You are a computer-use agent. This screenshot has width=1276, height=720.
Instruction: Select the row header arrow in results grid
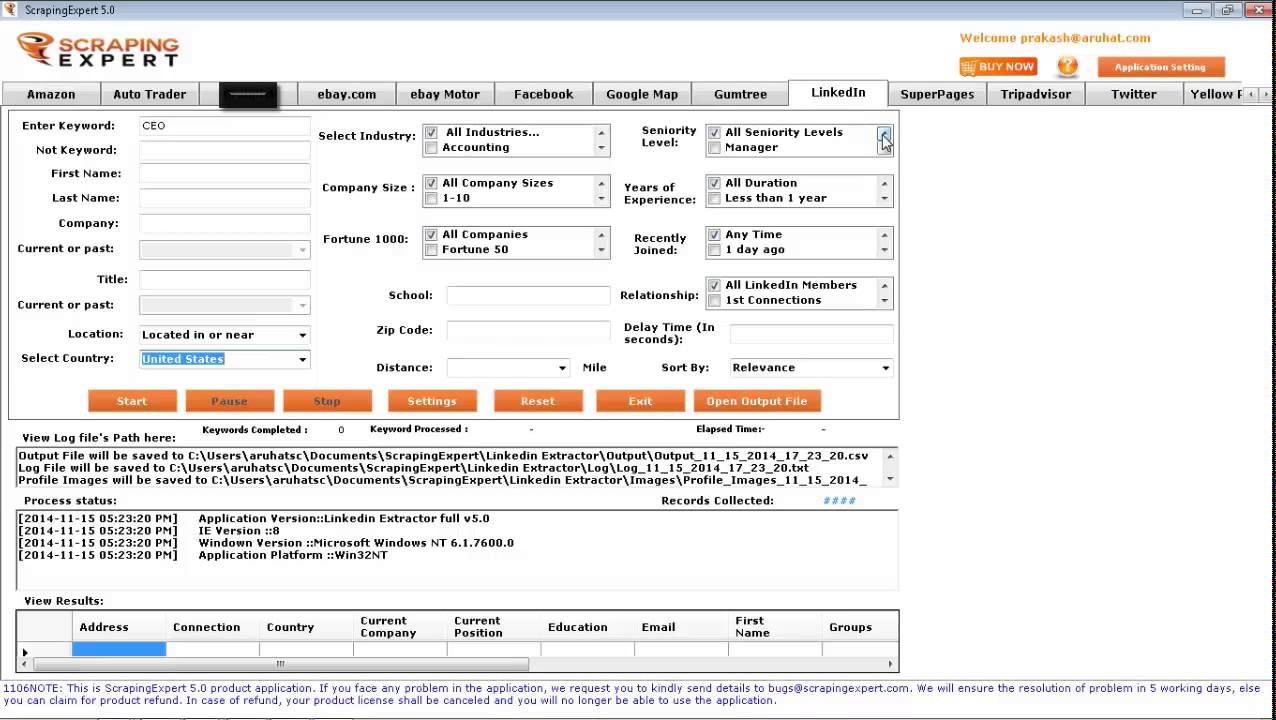click(25, 652)
